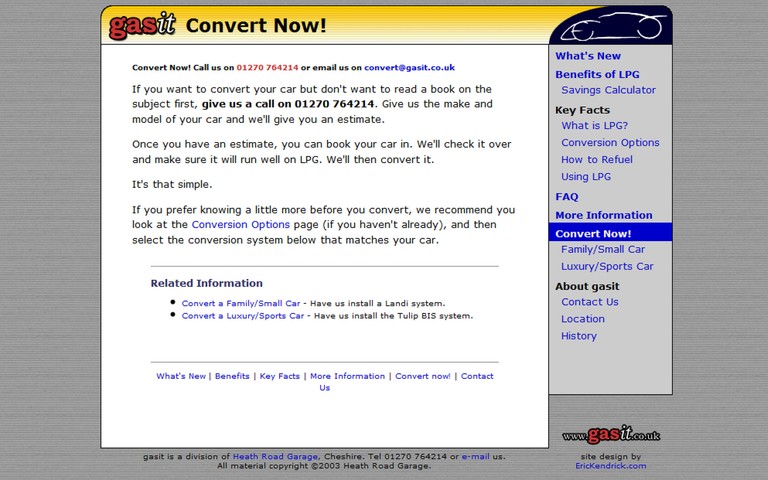Open What is LPG? page
The image size is (768, 480).
tap(594, 125)
